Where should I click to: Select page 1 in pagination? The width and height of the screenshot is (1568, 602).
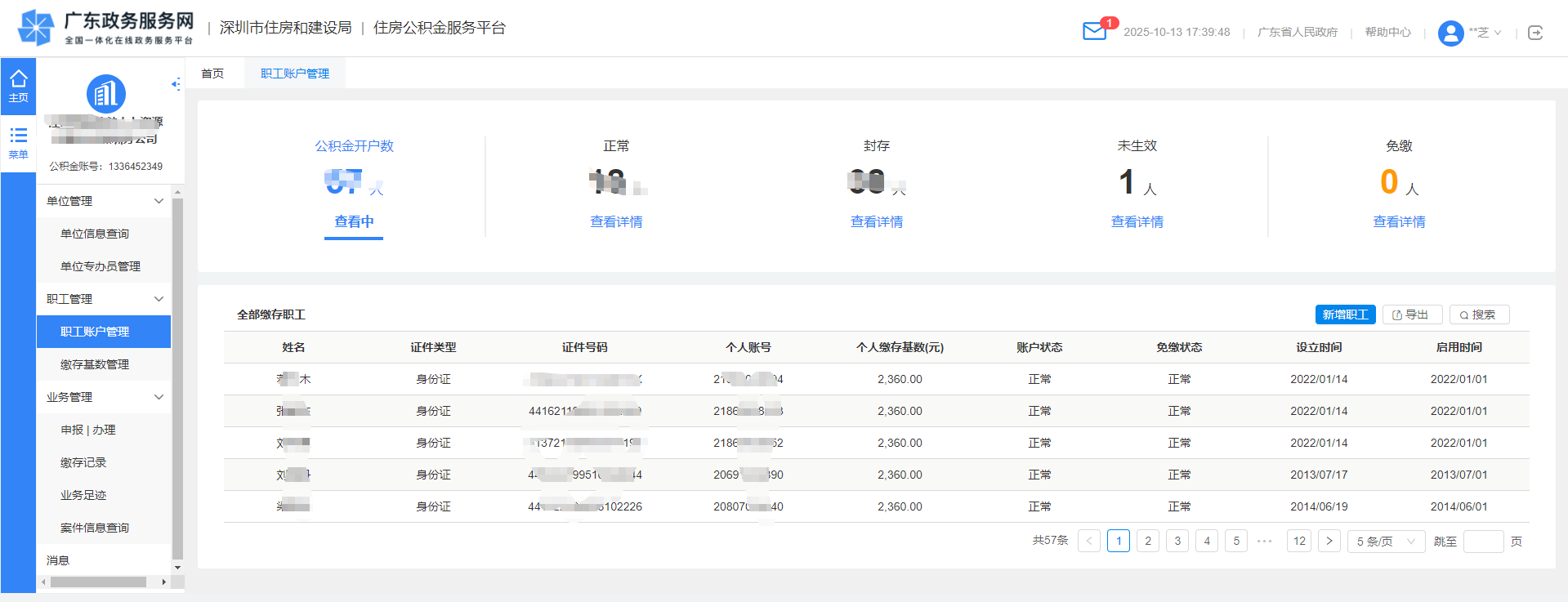[x=1119, y=541]
